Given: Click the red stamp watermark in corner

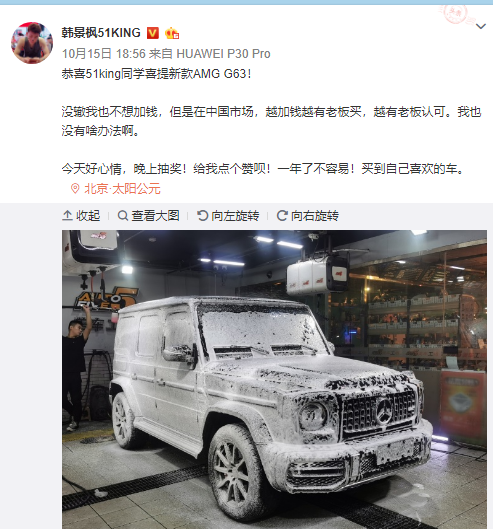Looking at the screenshot, I should (x=455, y=14).
